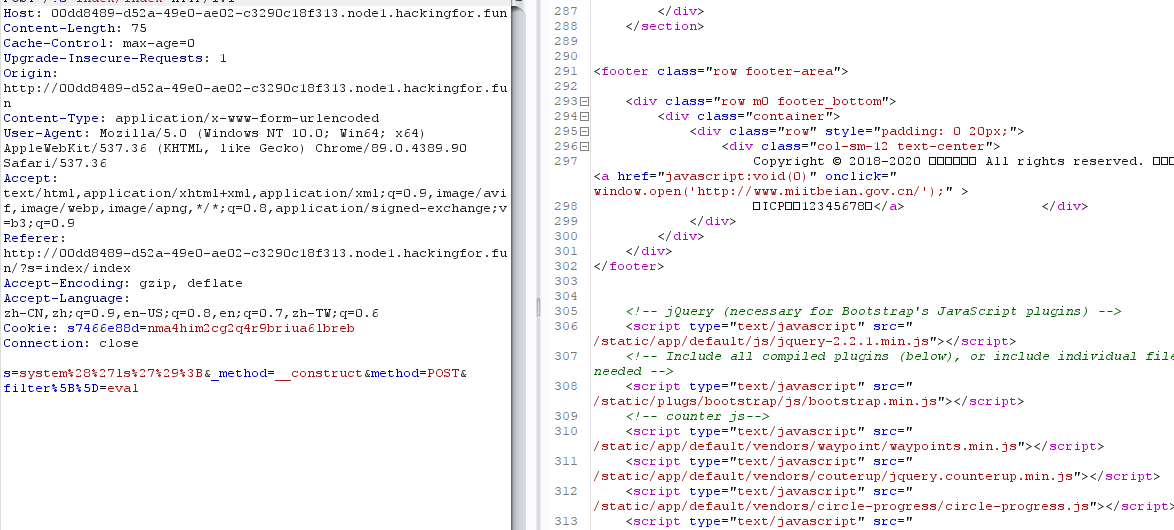Click the POST value in request body
Image resolution: width=1174 pixels, height=530 pixels.
pos(442,373)
